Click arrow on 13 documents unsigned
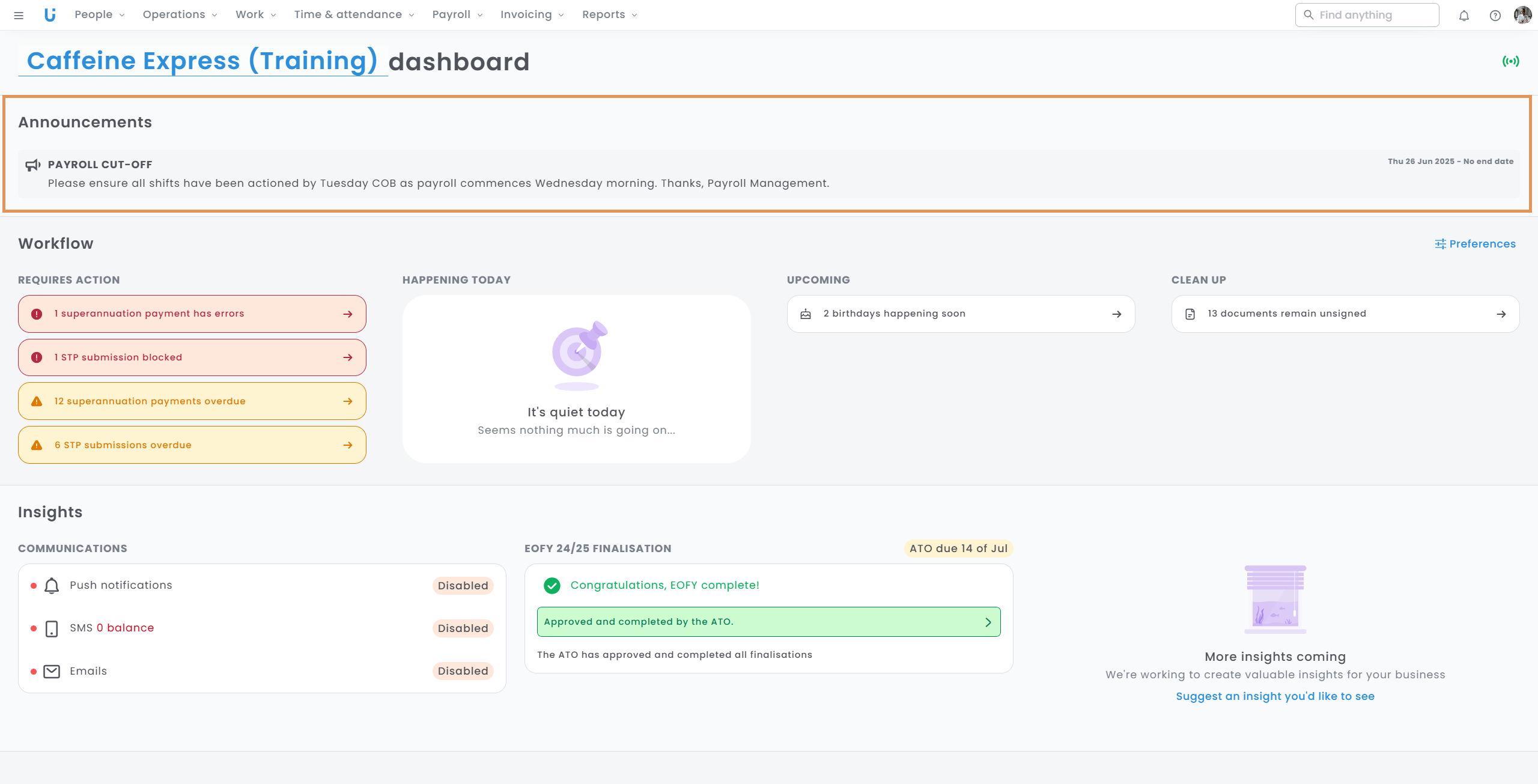 coord(1501,314)
